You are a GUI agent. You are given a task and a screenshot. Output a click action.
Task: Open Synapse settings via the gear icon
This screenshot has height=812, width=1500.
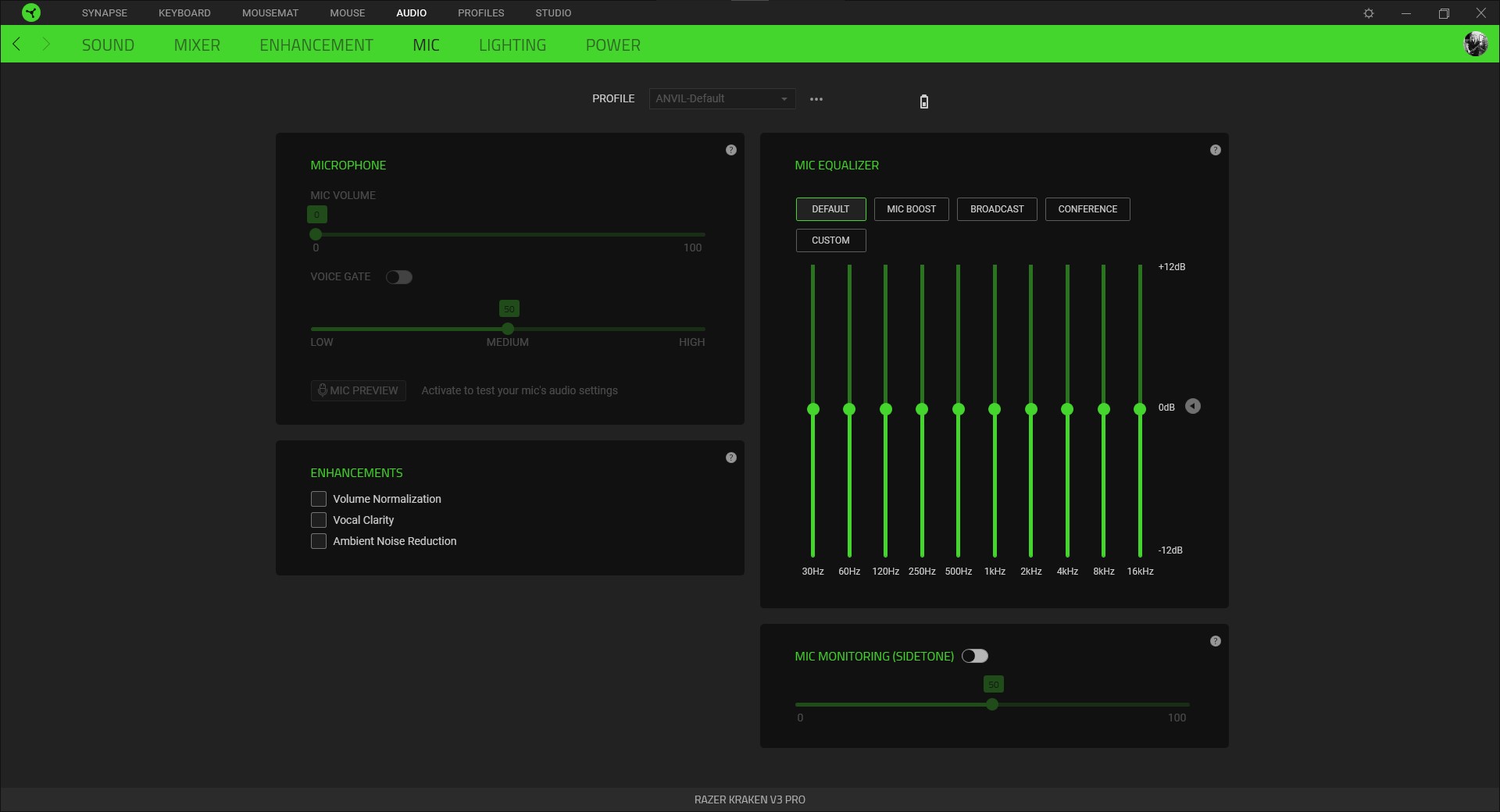tap(1370, 12)
